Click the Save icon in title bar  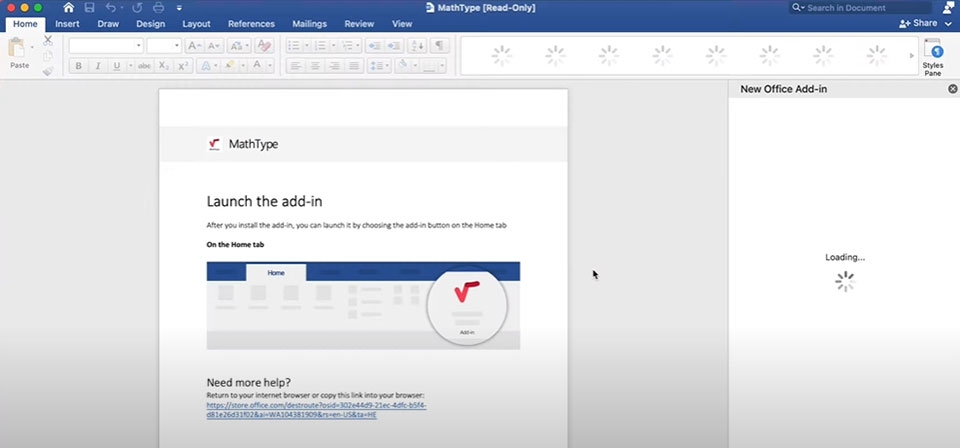click(x=90, y=8)
